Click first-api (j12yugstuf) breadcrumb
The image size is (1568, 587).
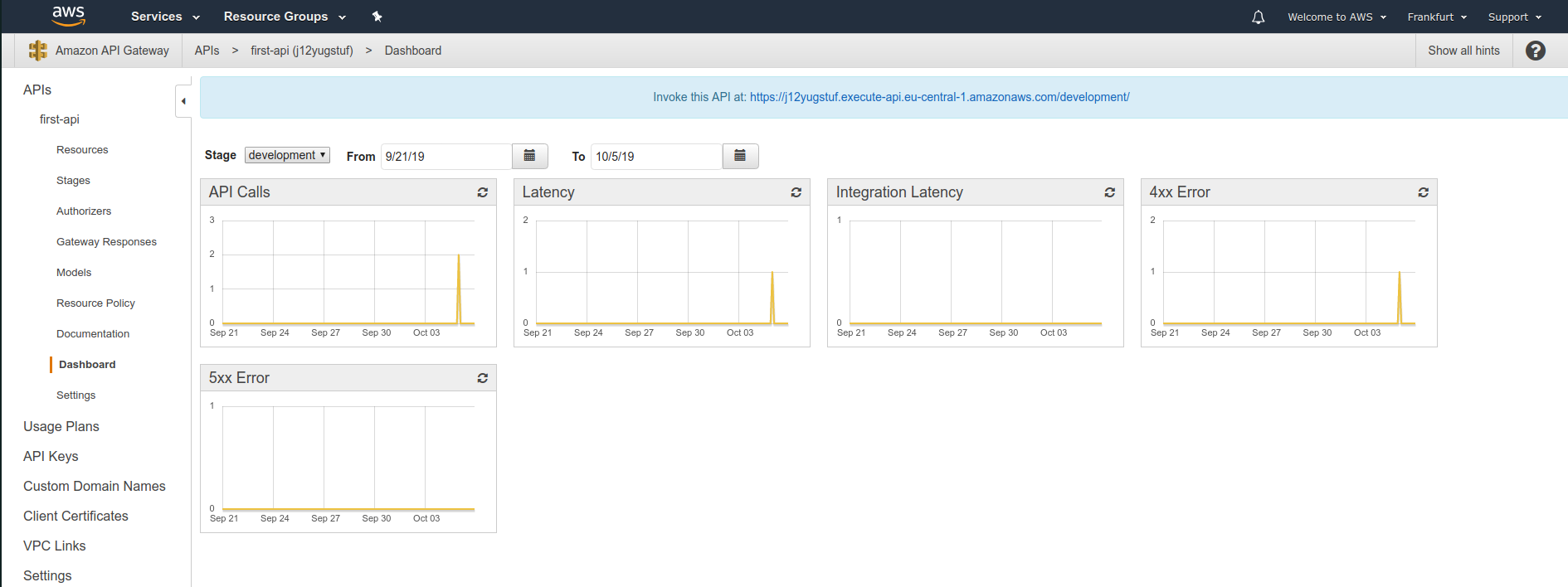(302, 51)
